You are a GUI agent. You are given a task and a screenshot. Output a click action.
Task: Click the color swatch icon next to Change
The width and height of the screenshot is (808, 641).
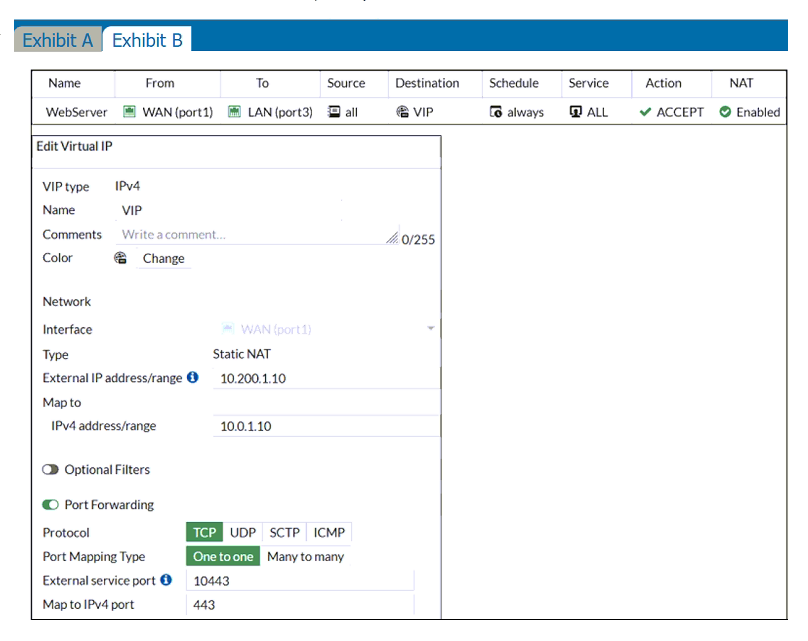pyautogui.click(x=121, y=258)
